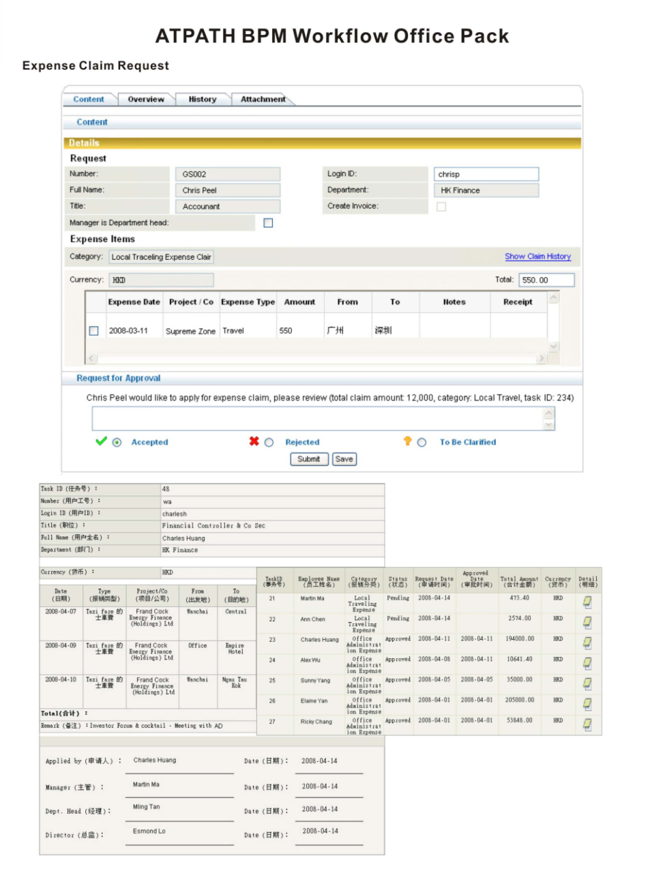Click the Full Name field Chris Peel
Screen dimensions: 648x882
coord(227,190)
